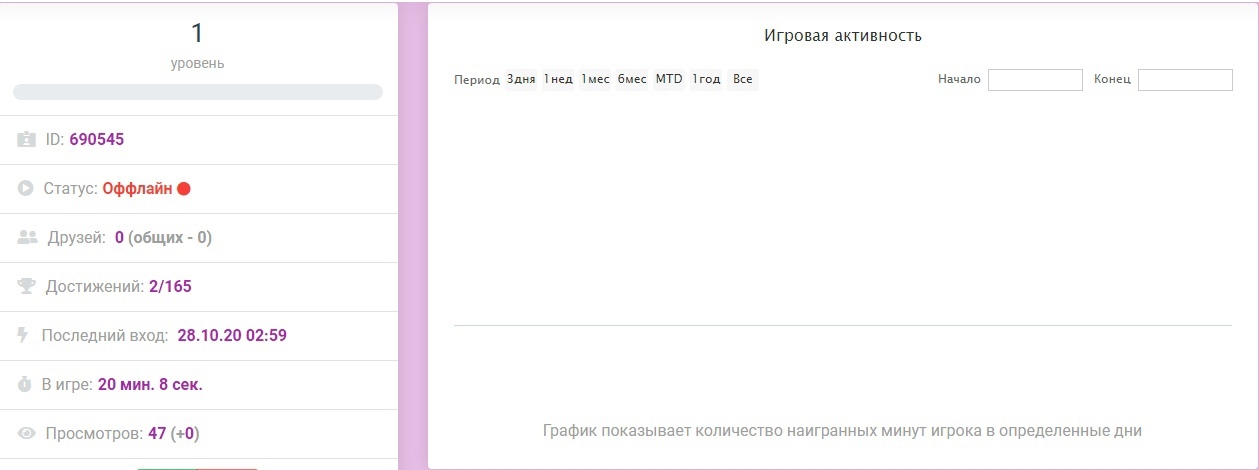The width and height of the screenshot is (1259, 470).
Task: Click the friends people icon
Action: coord(28,237)
